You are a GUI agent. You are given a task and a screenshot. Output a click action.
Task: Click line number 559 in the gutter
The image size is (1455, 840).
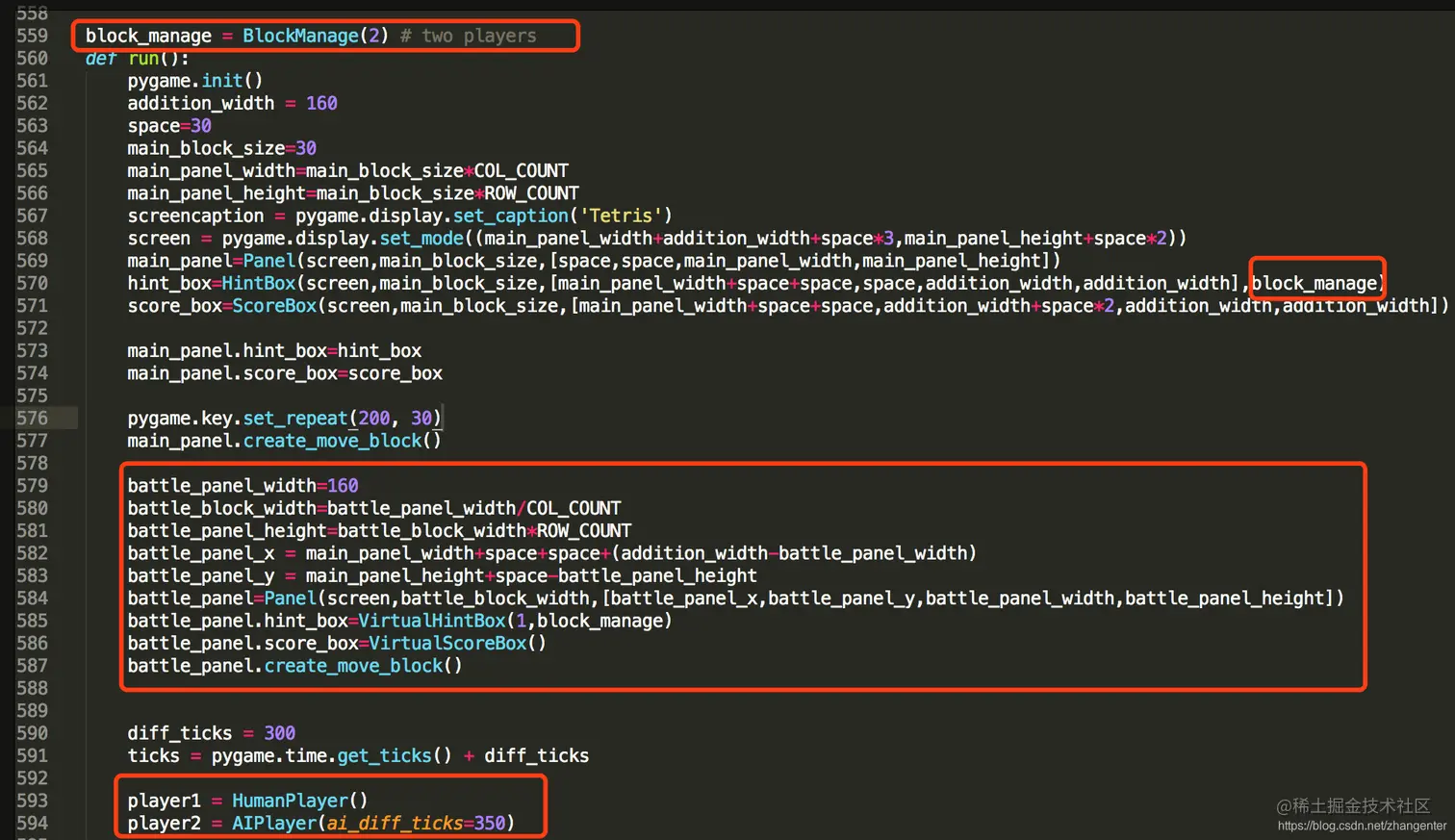pos(32,36)
